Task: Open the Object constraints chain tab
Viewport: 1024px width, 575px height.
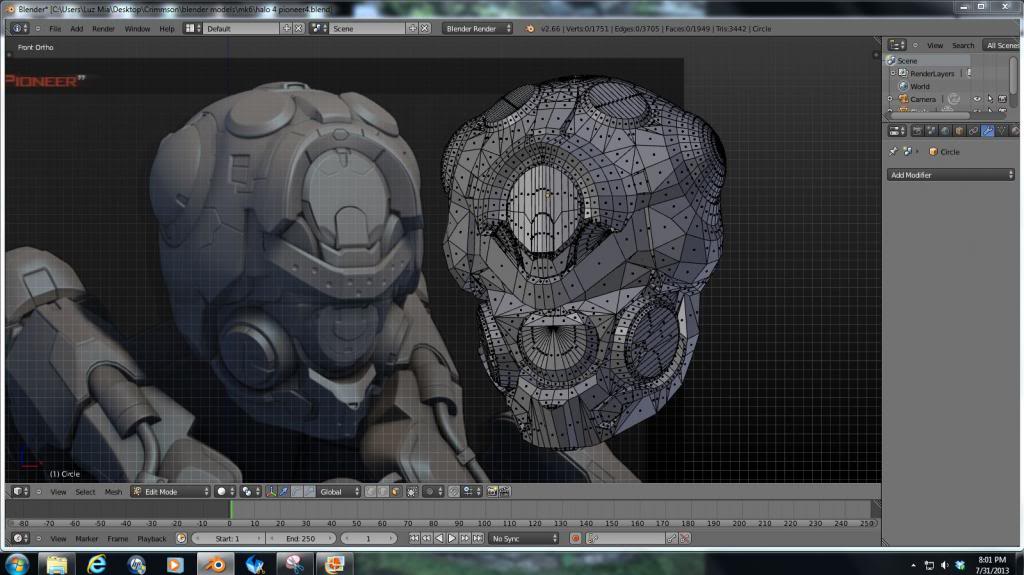Action: pos(973,131)
